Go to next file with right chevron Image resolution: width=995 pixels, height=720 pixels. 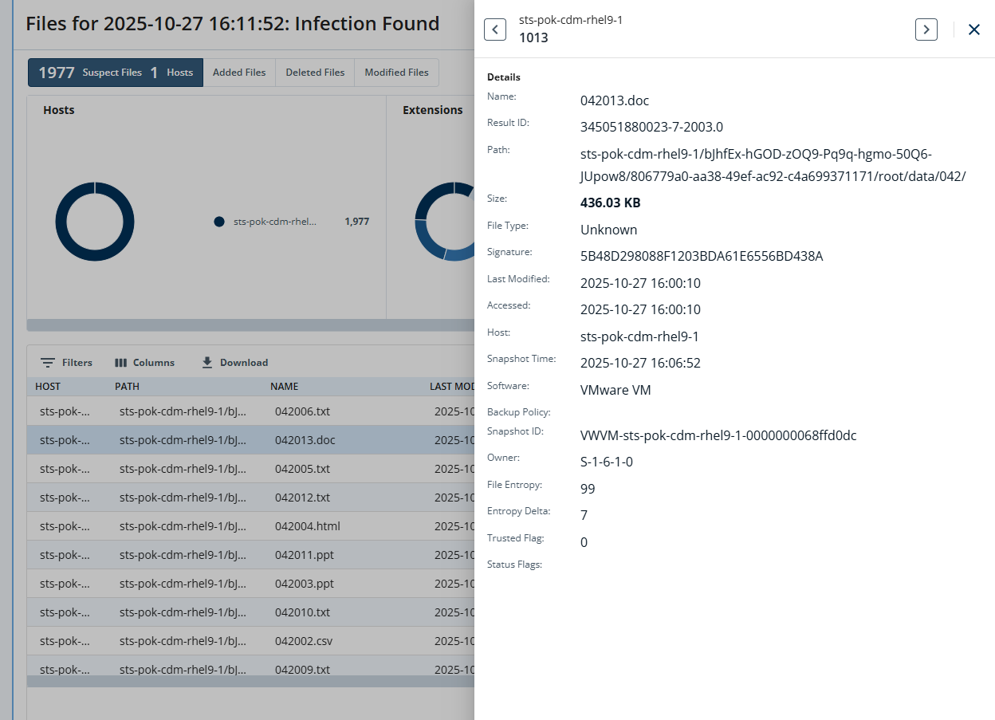(x=926, y=29)
